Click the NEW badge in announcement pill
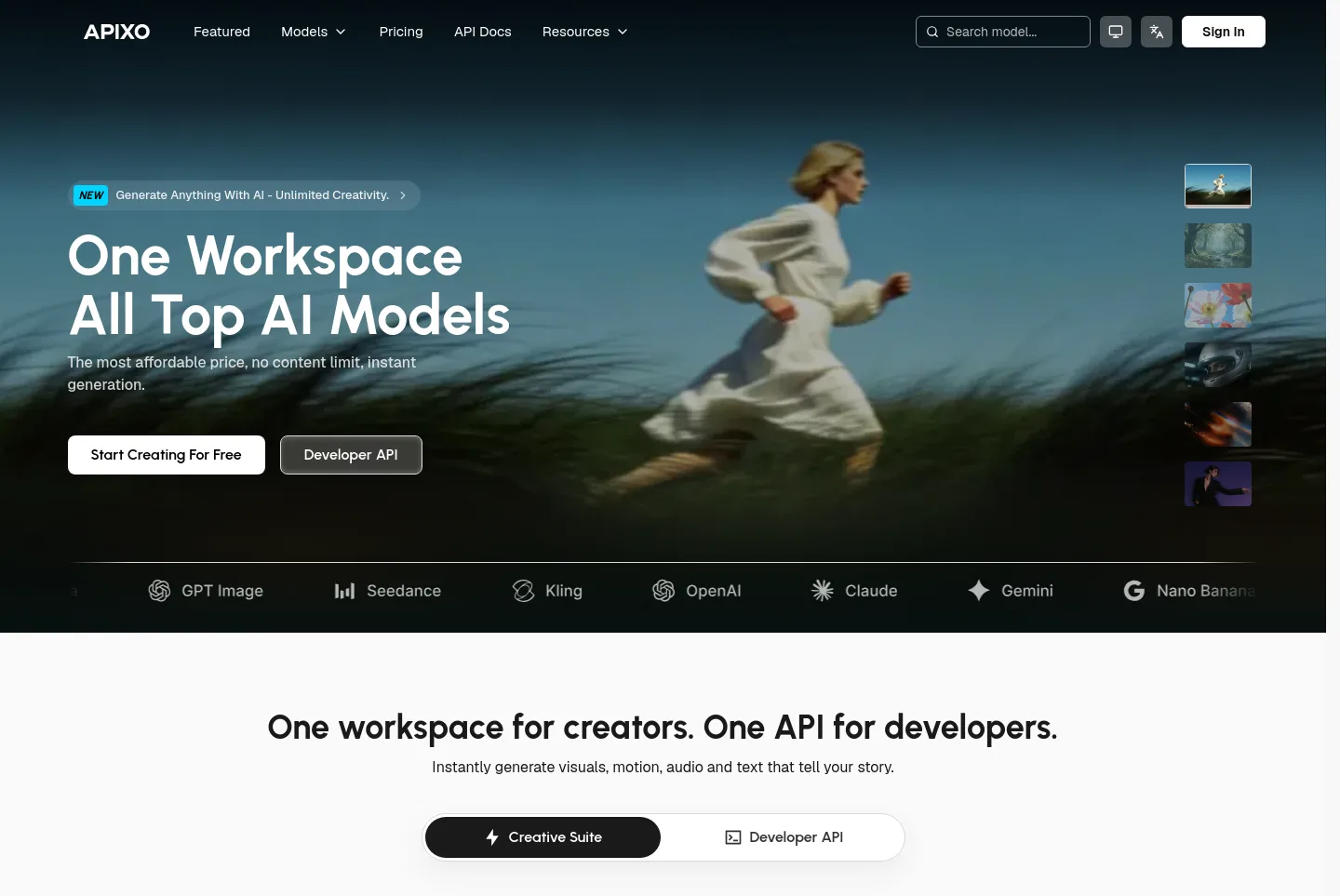This screenshot has height=896, width=1340. 91,195
